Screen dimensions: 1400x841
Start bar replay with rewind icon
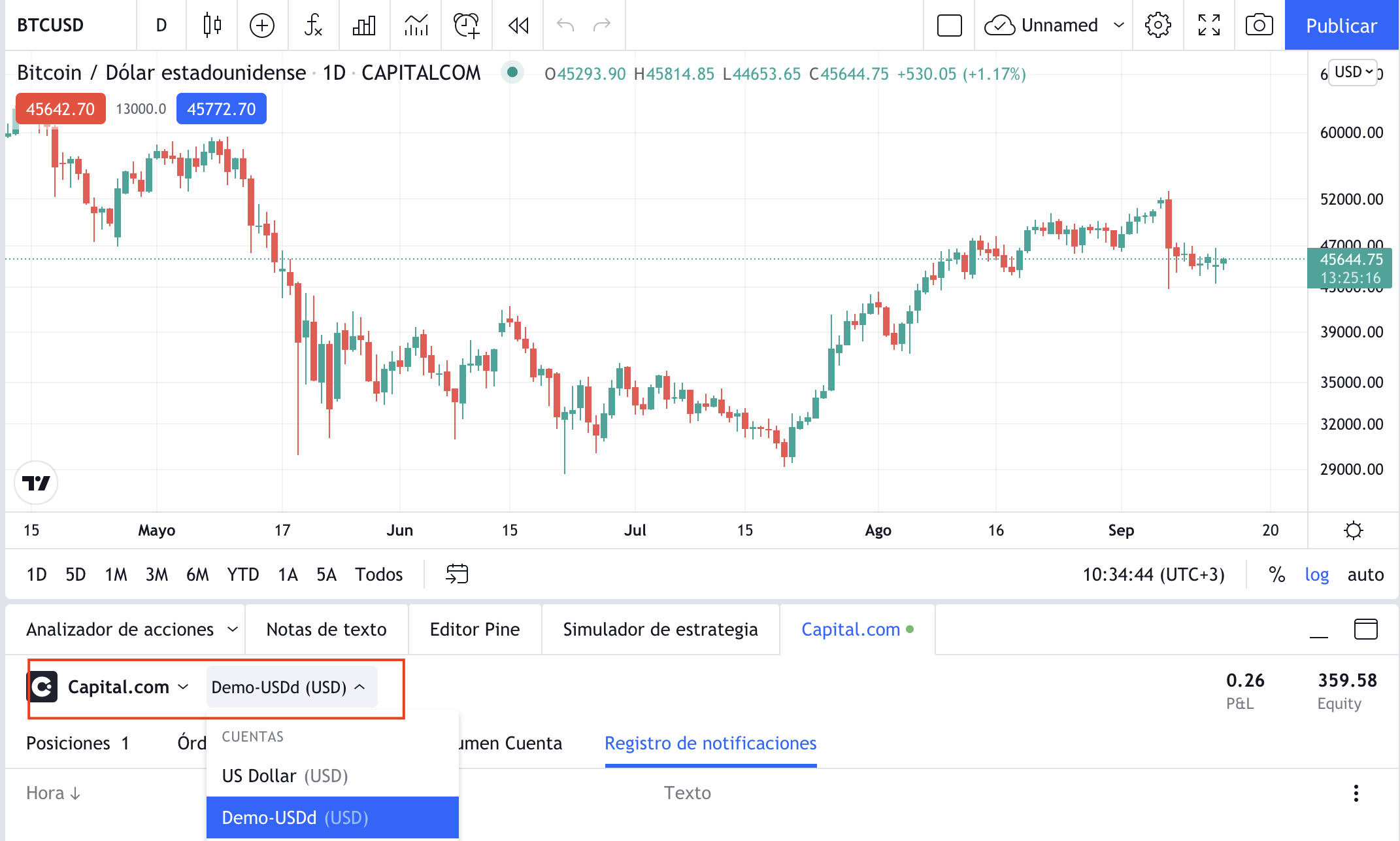pos(518,26)
